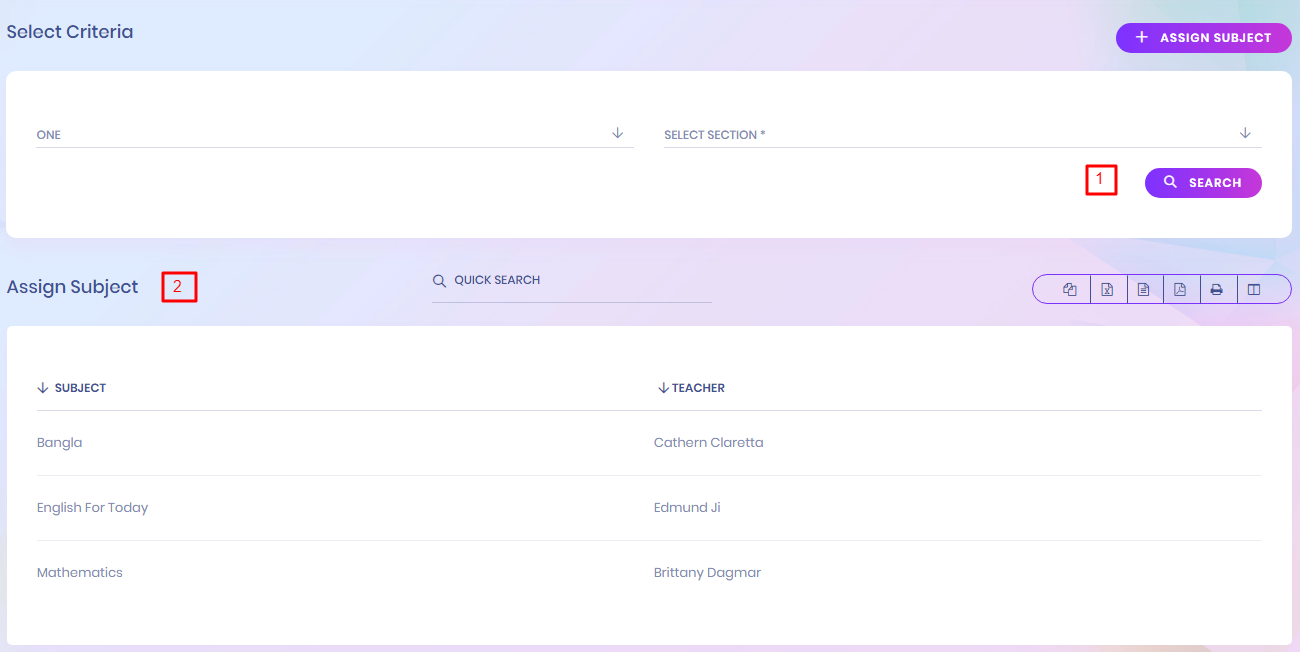
Task: Click teacher name Cathern Claretta
Action: [708, 443]
